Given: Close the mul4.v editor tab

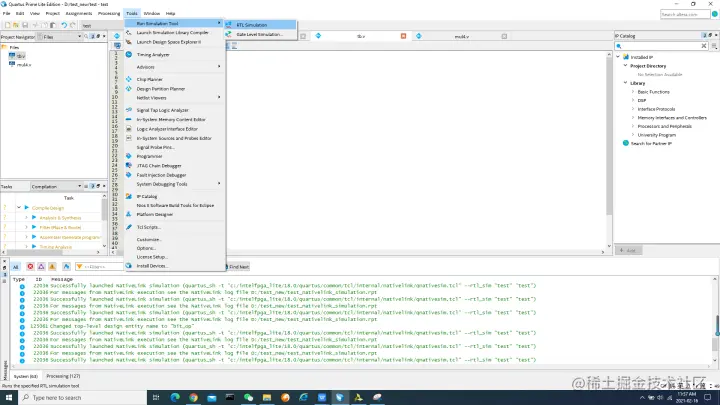Looking at the screenshot, I should pos(504,36).
